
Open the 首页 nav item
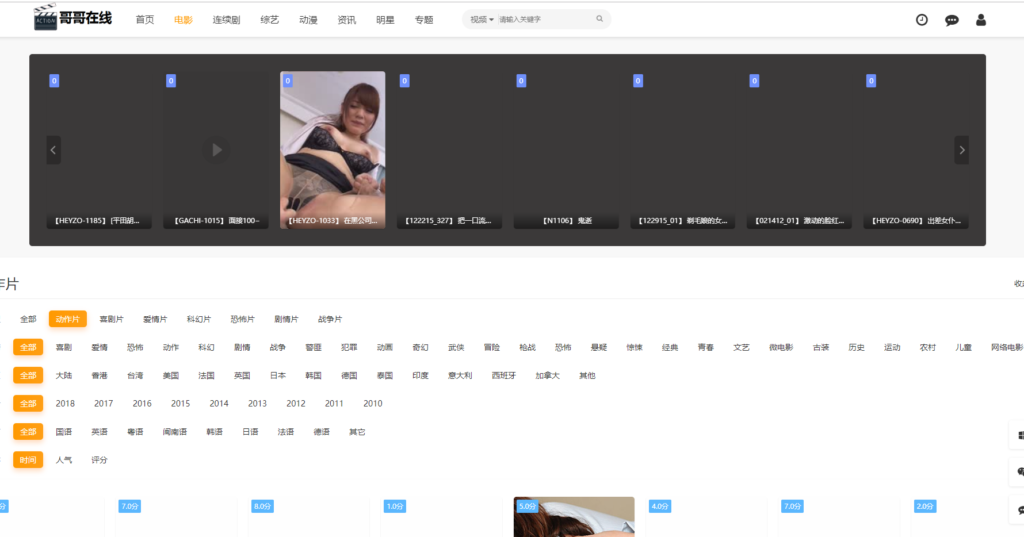(x=145, y=19)
